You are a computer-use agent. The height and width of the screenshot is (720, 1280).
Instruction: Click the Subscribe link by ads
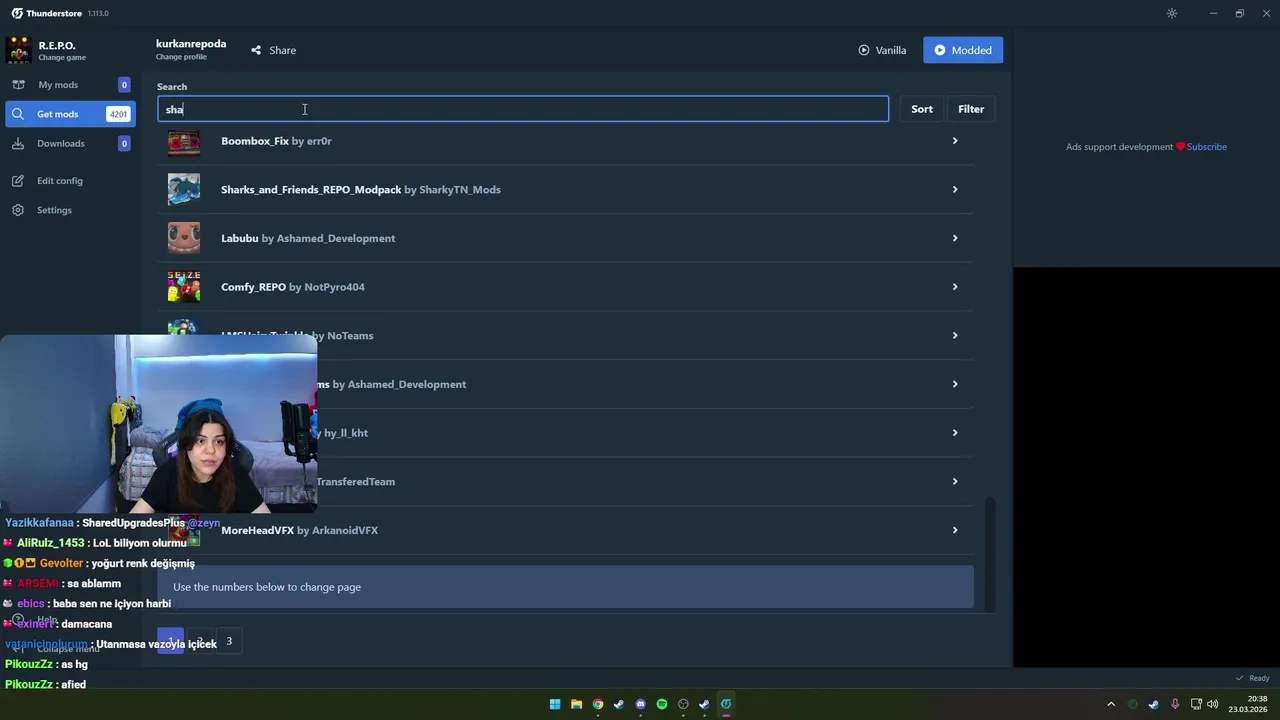pos(1207,147)
